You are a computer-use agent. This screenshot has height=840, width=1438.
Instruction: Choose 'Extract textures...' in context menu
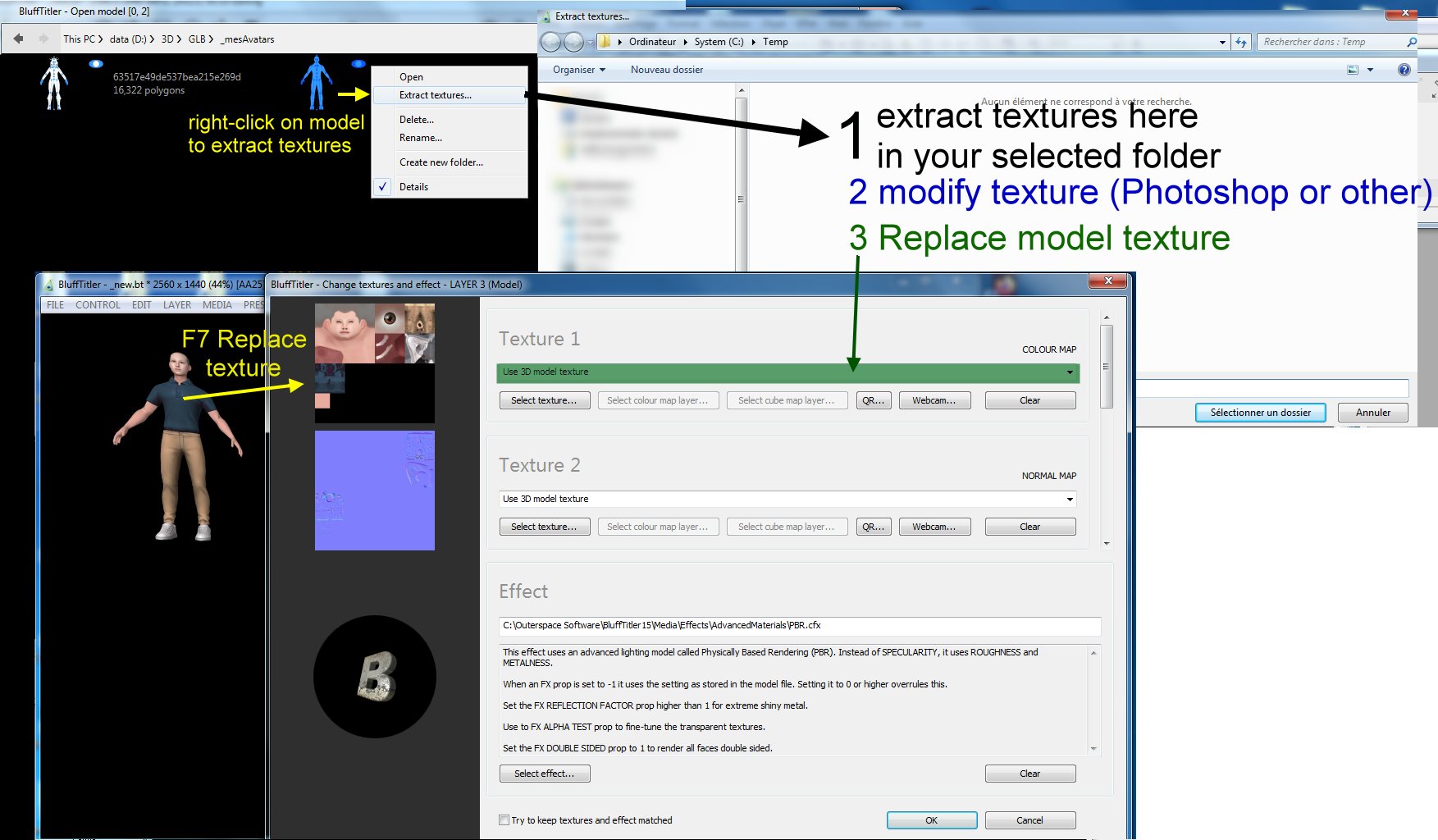pyautogui.click(x=449, y=95)
